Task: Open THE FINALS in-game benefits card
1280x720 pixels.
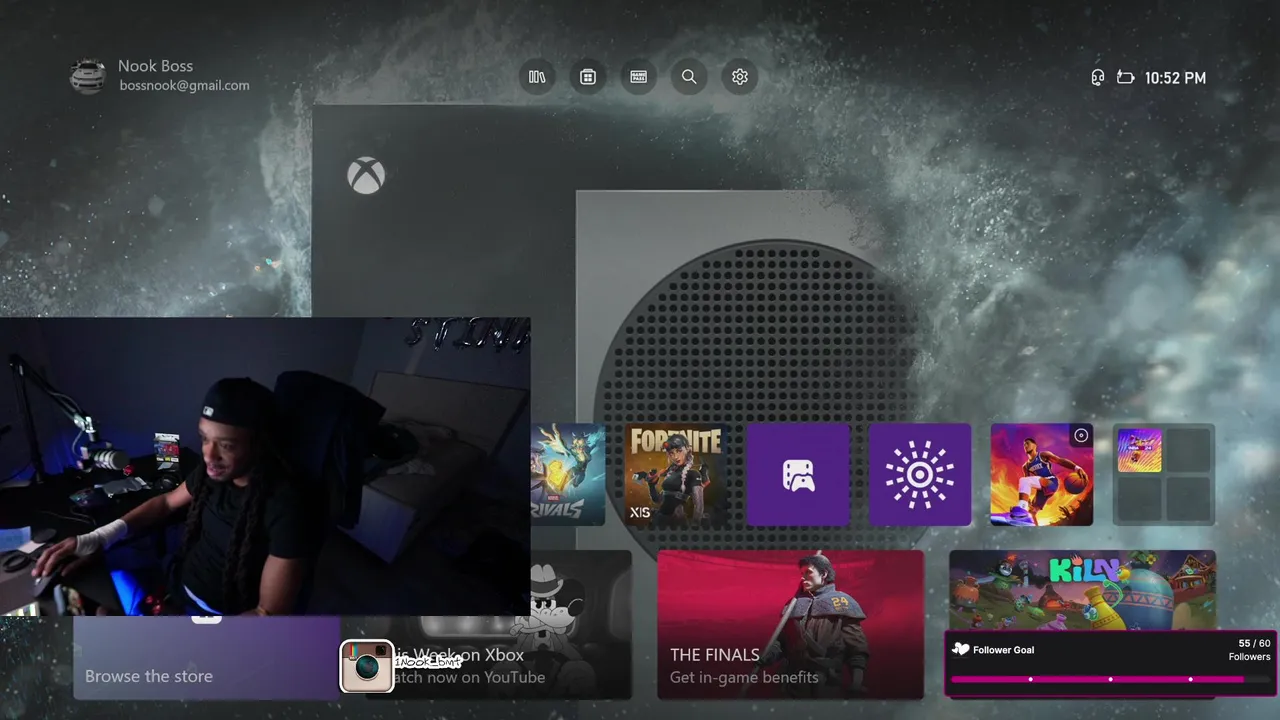Action: click(x=791, y=624)
